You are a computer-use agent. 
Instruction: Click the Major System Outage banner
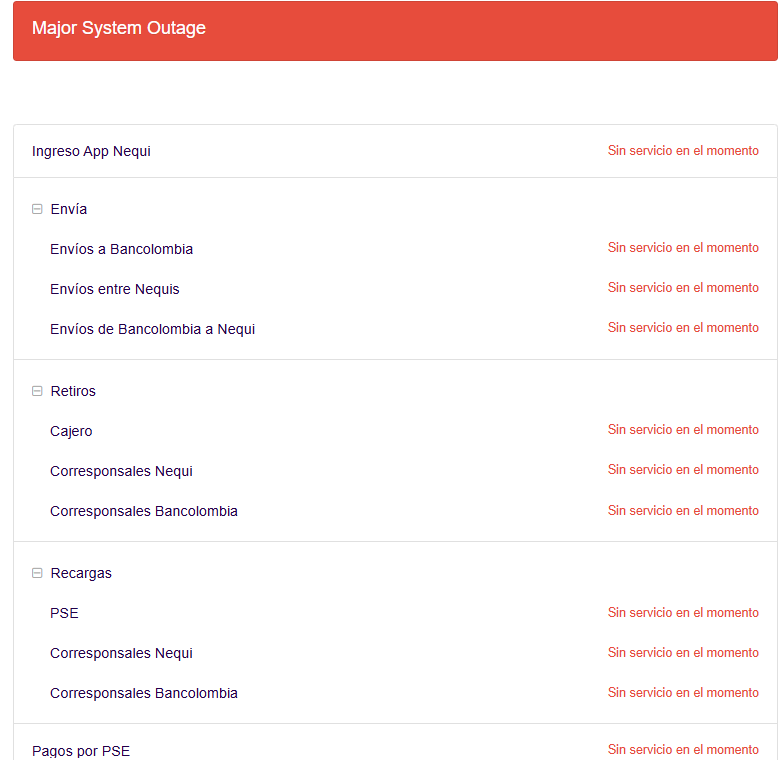pyautogui.click(x=395, y=31)
